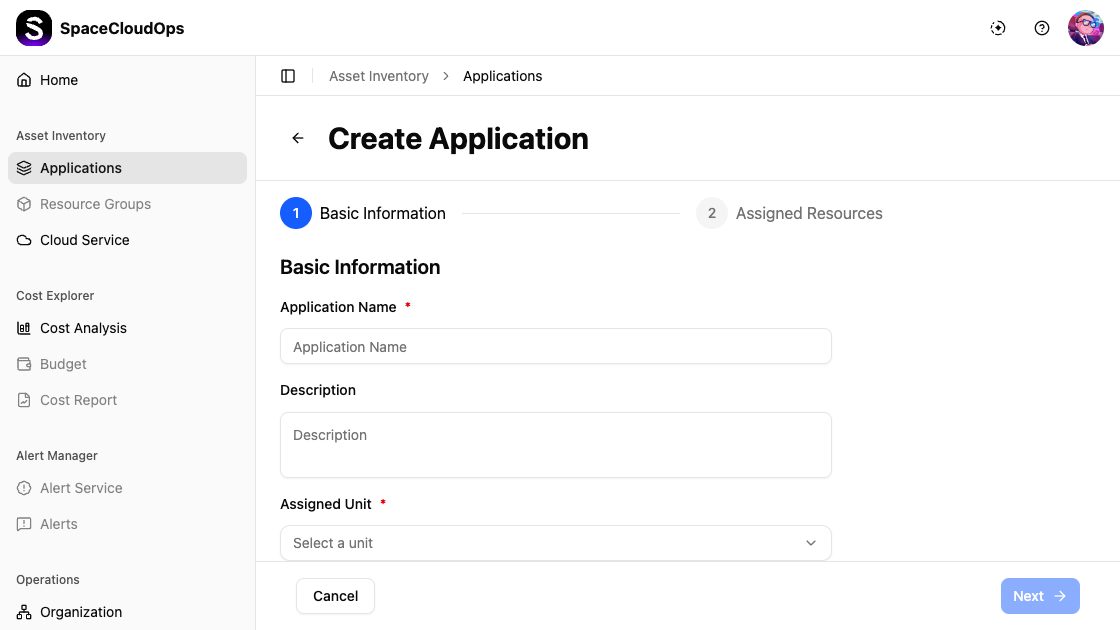Select step 2 Assigned Resources
Image resolution: width=1120 pixels, height=630 pixels.
pos(790,213)
